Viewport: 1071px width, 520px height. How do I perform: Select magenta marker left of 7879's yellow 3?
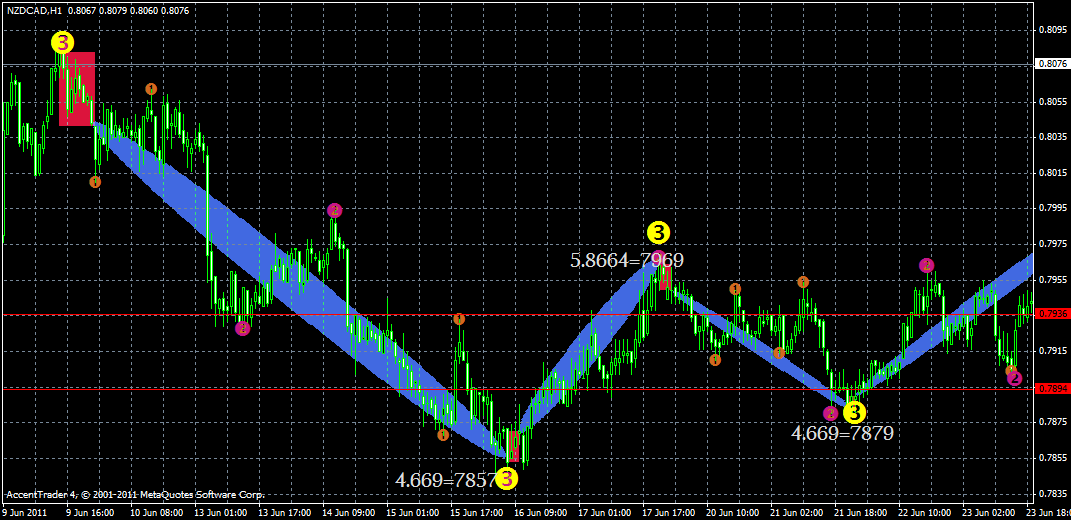point(830,413)
